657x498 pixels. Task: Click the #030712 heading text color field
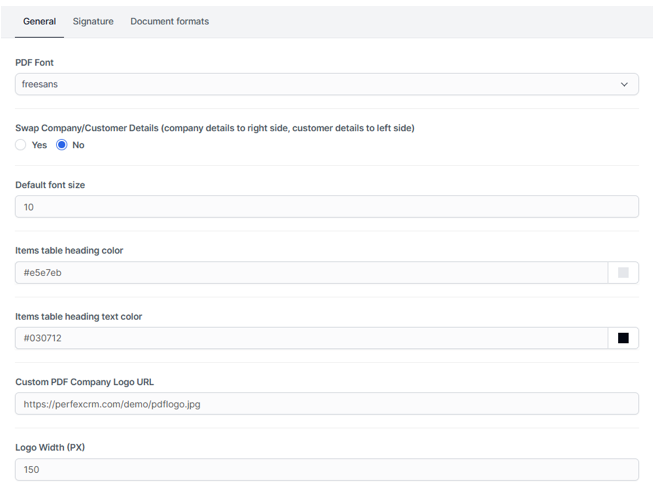(310, 338)
